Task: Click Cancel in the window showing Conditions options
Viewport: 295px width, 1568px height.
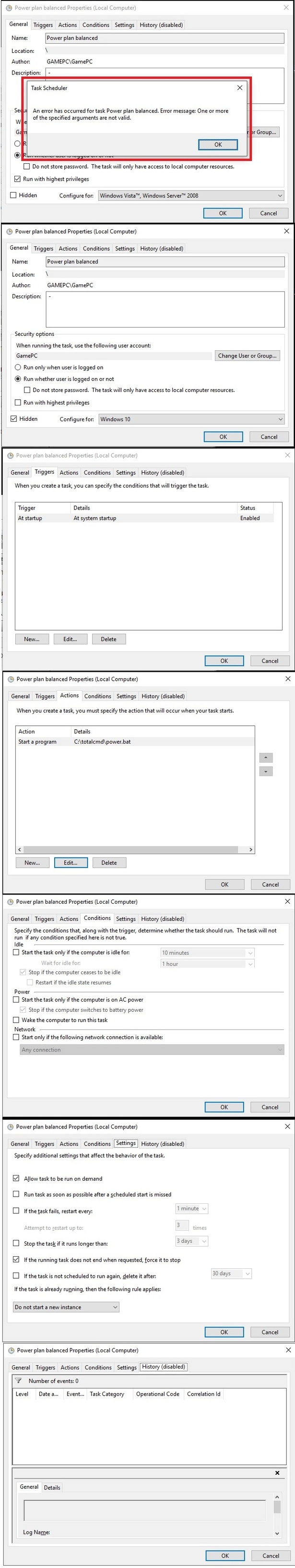Action: [270, 1107]
